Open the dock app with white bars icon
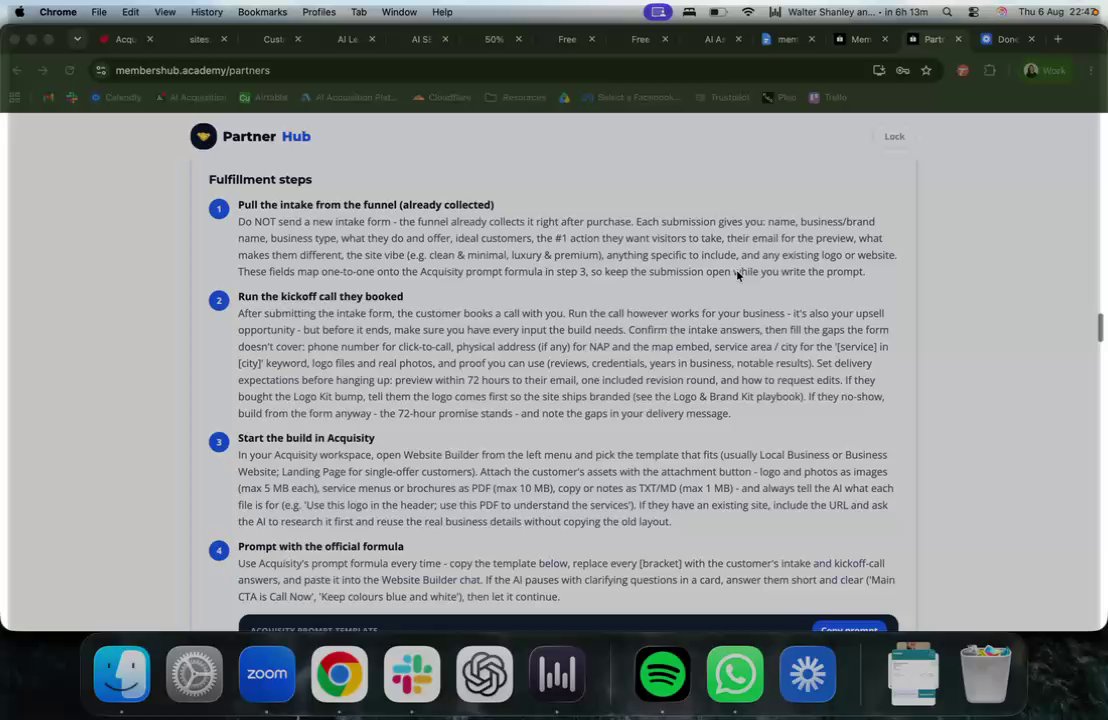The width and height of the screenshot is (1108, 720). [557, 673]
